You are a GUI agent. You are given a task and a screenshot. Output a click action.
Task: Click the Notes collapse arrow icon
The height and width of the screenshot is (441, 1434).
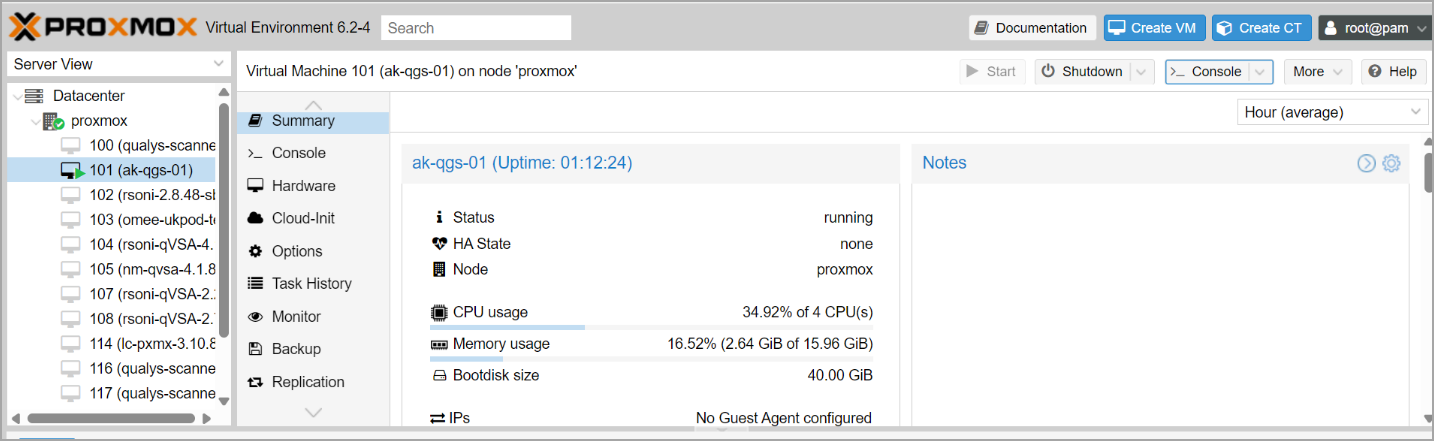pos(1366,163)
